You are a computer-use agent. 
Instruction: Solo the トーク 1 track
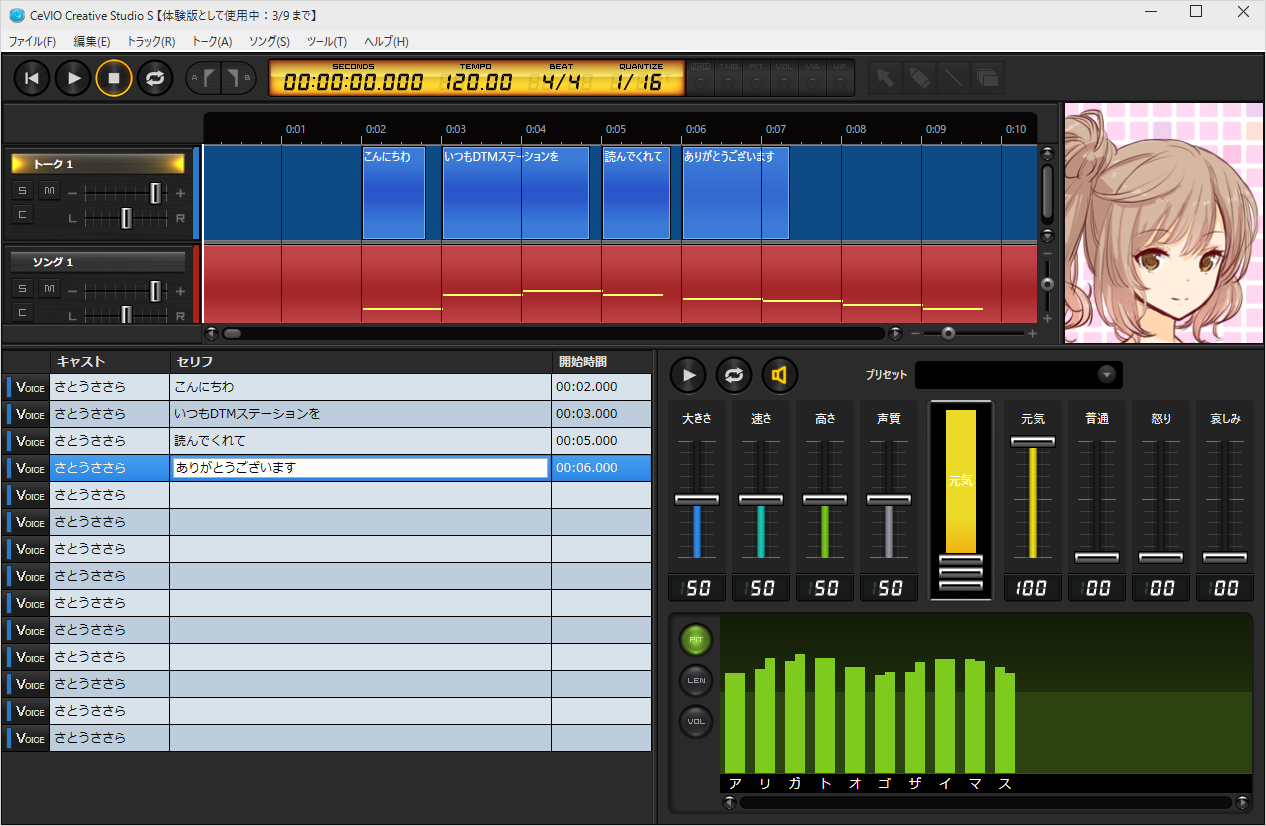[x=22, y=191]
